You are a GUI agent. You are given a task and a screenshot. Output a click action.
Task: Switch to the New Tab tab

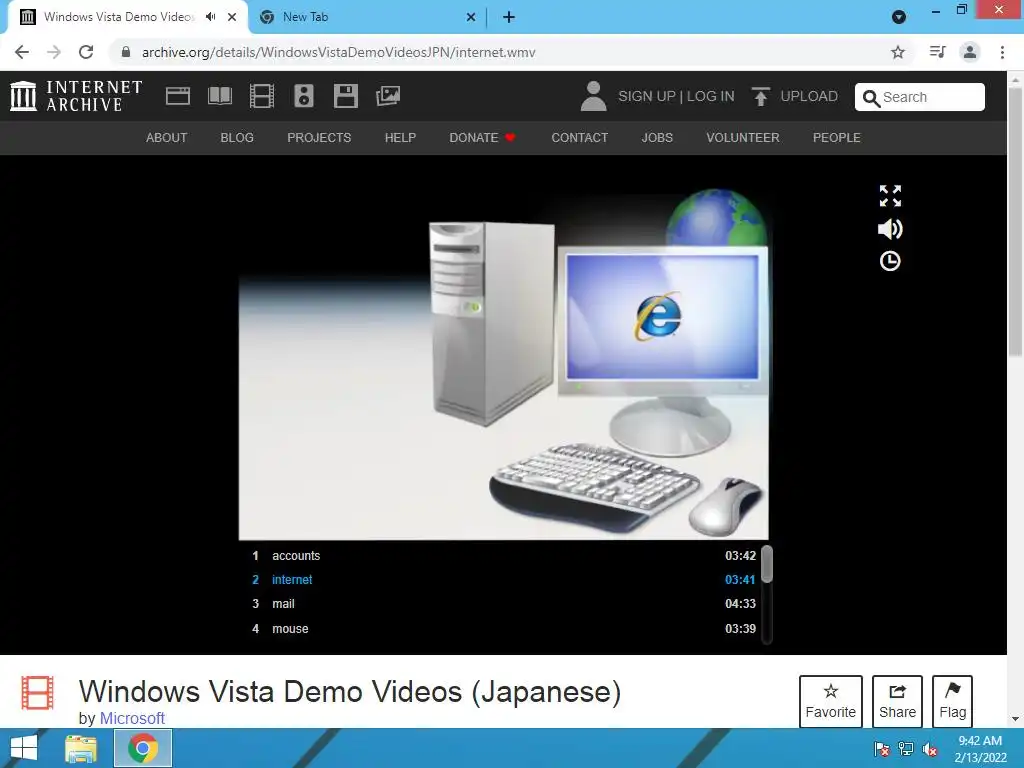[368, 17]
